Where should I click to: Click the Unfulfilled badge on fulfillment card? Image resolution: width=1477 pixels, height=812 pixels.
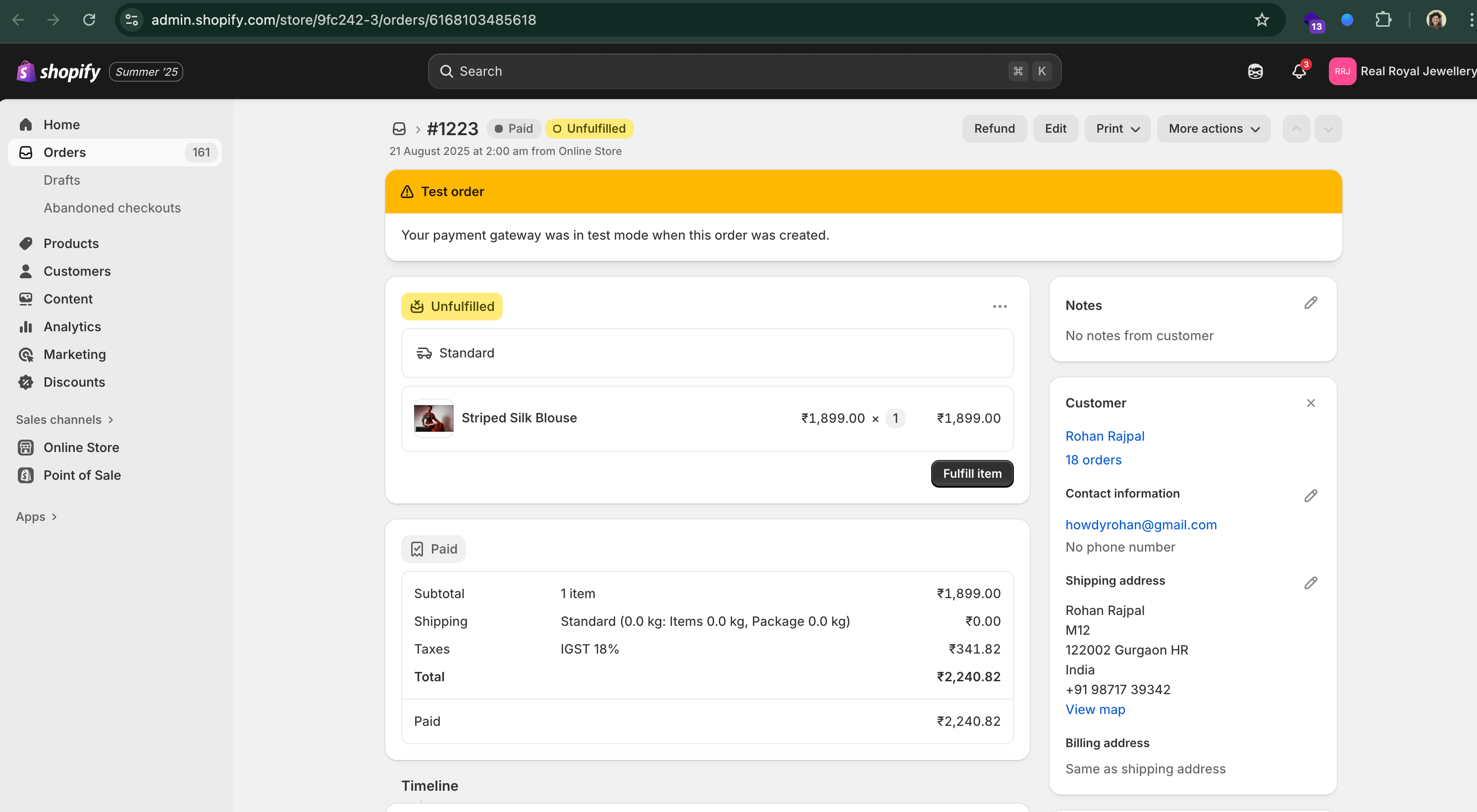(452, 306)
